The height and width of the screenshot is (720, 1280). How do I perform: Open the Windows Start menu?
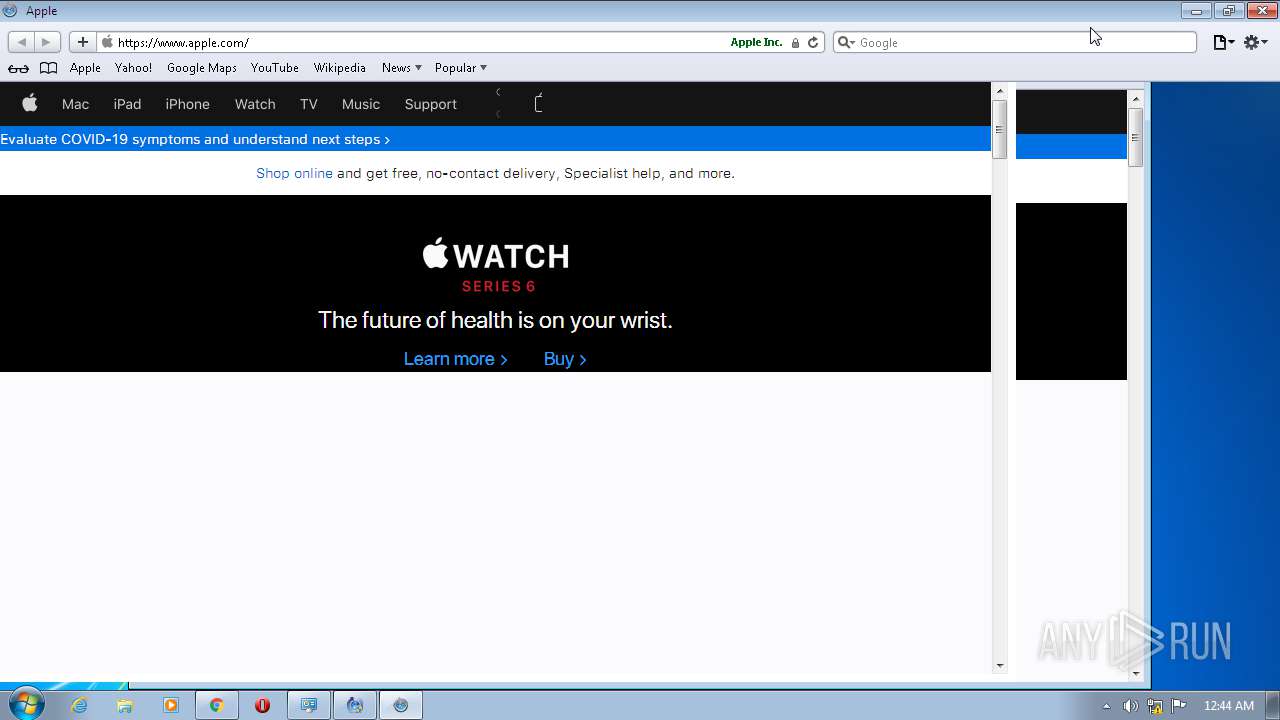tap(25, 704)
